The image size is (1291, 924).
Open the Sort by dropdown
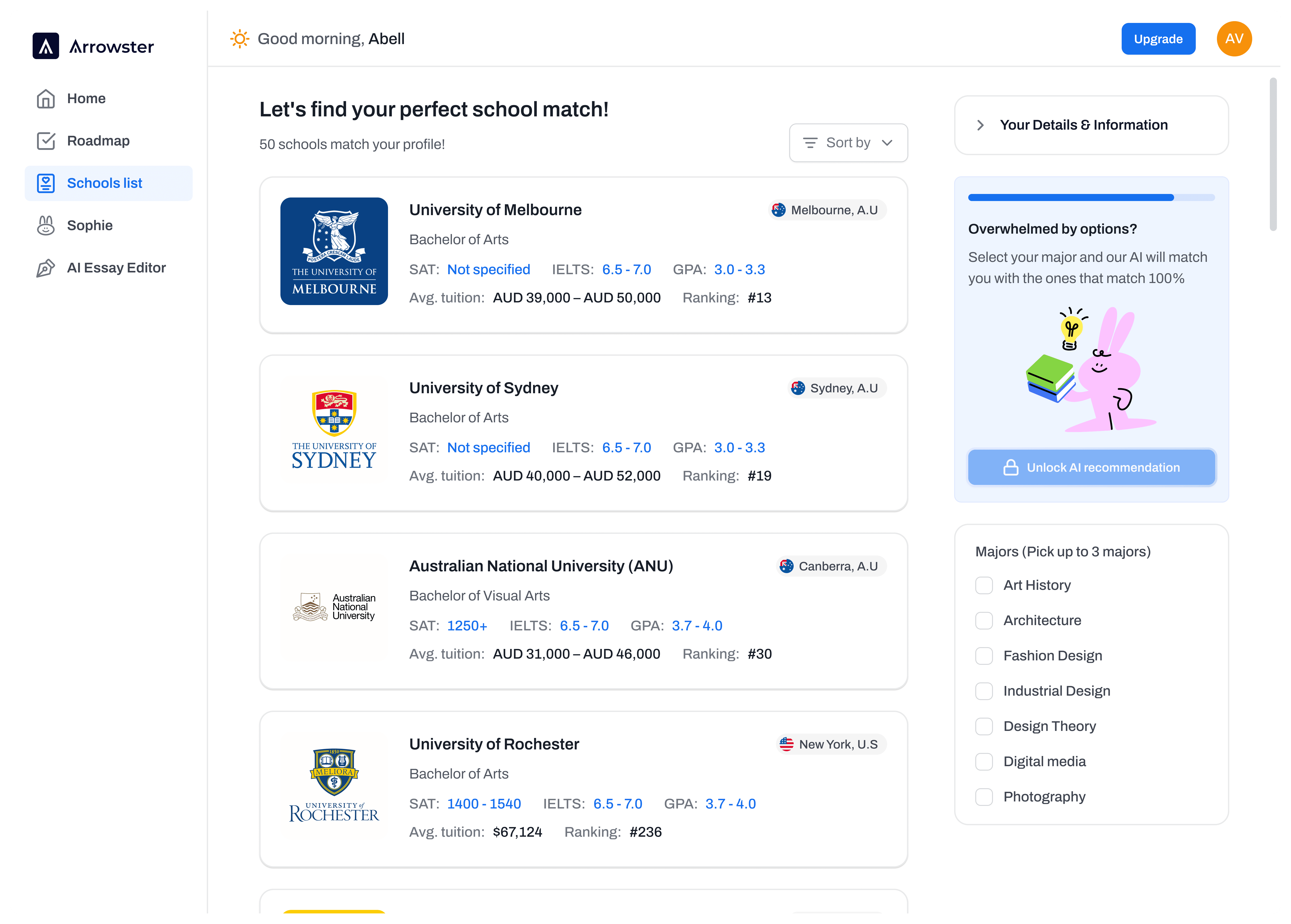pos(848,143)
